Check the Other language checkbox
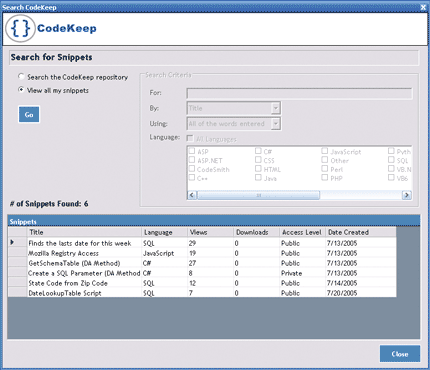 (x=324, y=160)
